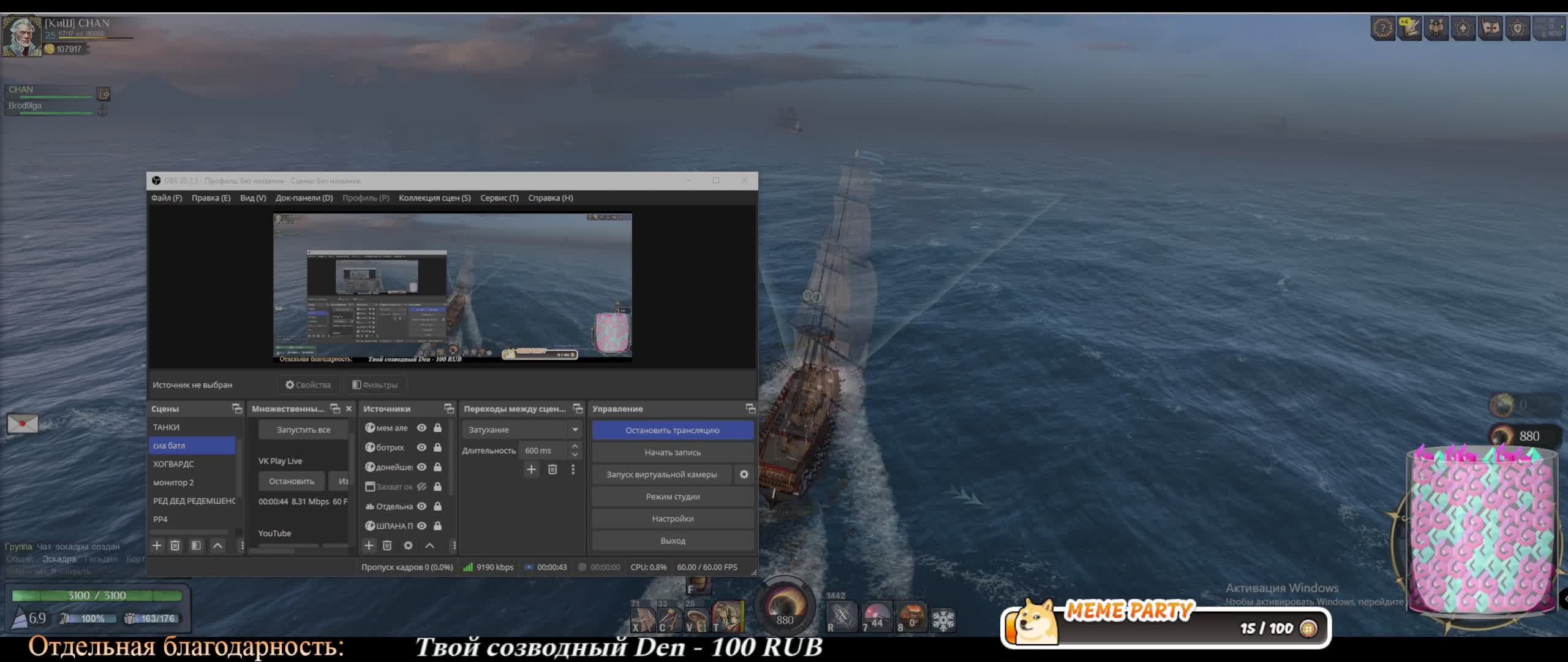The height and width of the screenshot is (662, 1568).
Task: Select the ХОГВАРДС scene
Action: 173,464
